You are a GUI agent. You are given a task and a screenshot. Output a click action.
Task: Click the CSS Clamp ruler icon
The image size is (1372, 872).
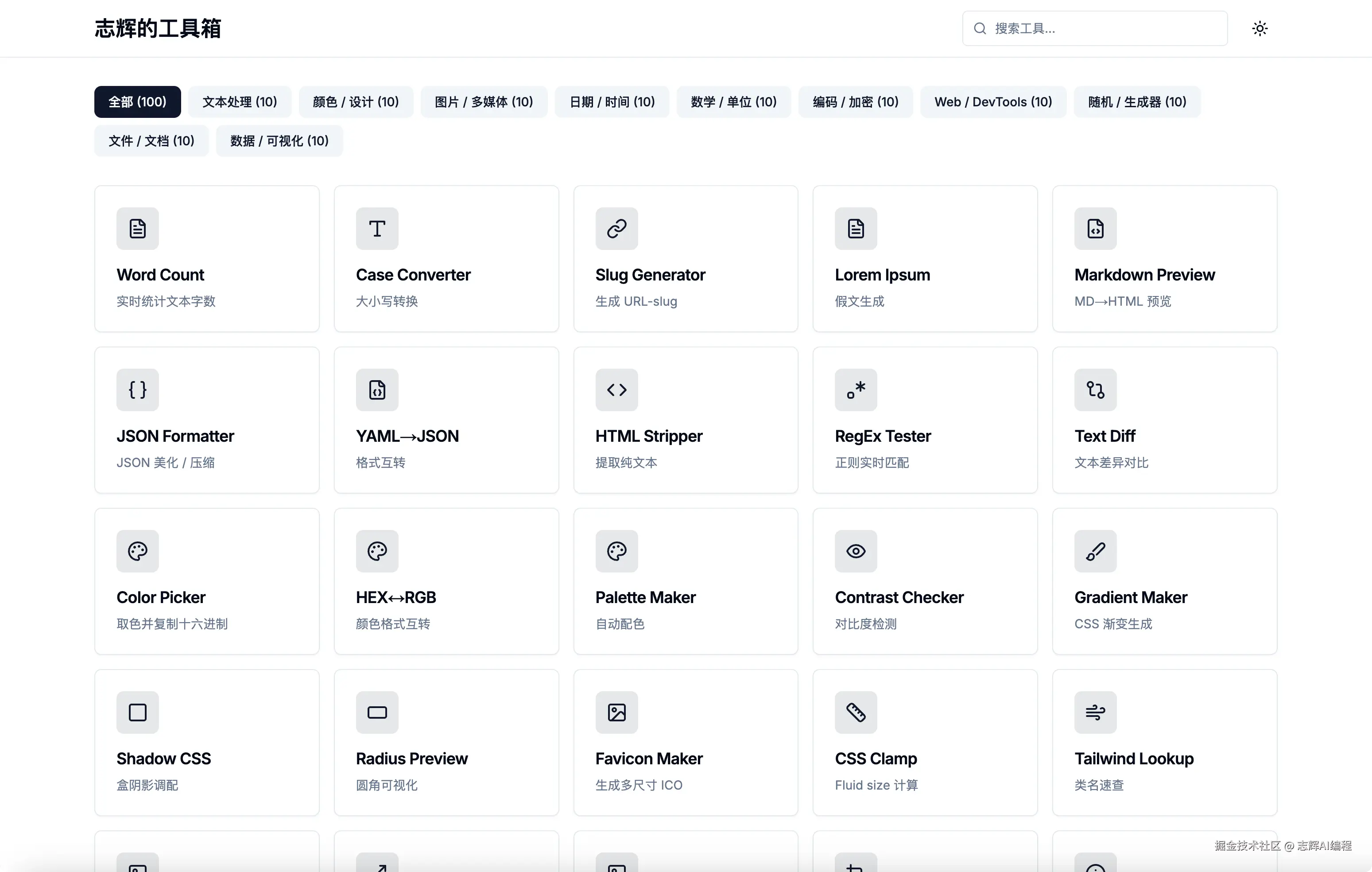point(856,712)
